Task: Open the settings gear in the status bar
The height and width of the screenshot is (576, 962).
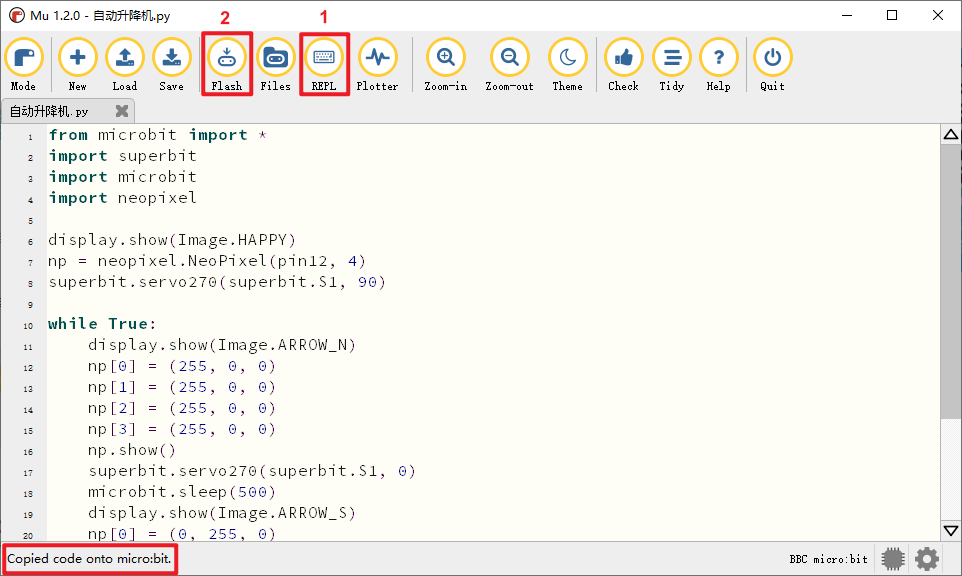Action: [x=927, y=559]
